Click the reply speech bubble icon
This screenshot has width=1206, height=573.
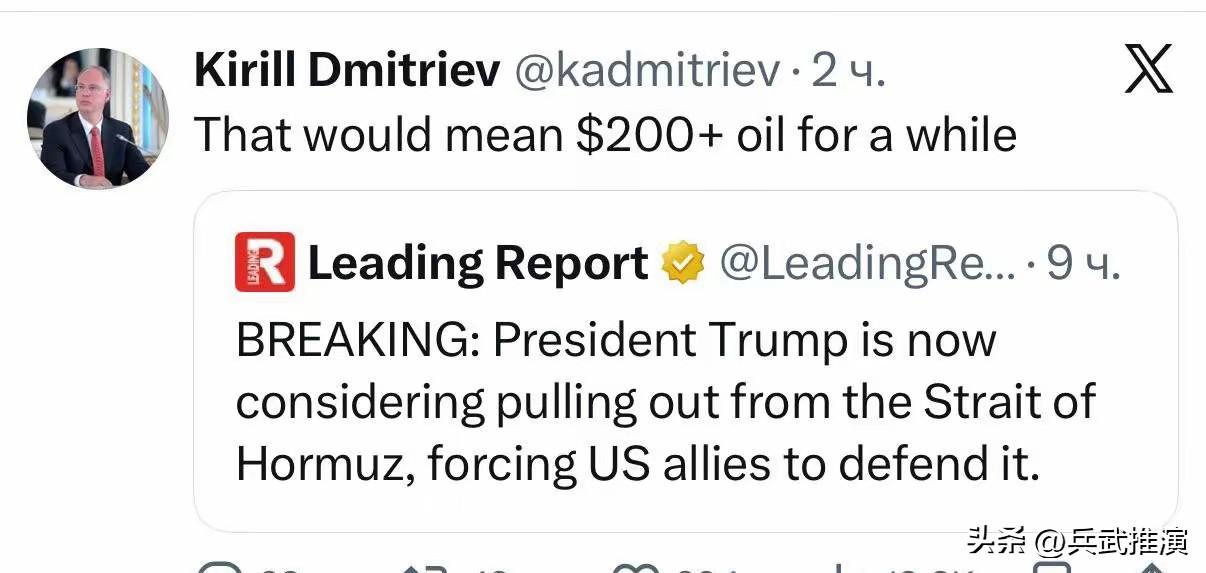click(x=219, y=568)
